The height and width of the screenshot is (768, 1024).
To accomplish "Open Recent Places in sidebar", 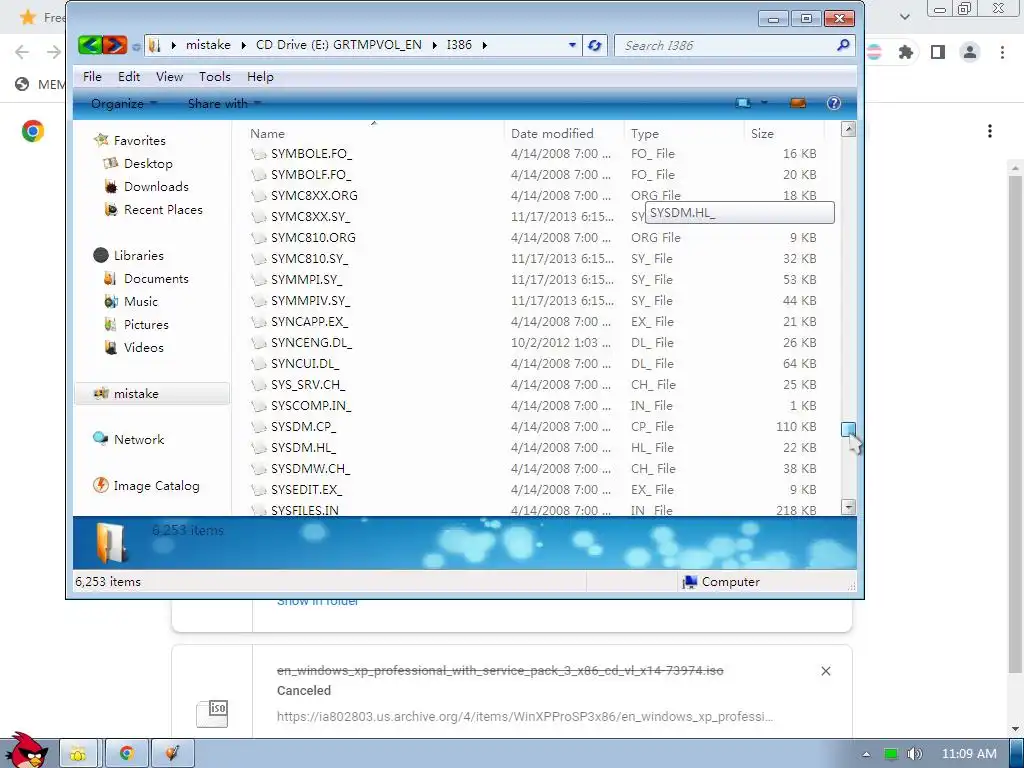I will 163,210.
